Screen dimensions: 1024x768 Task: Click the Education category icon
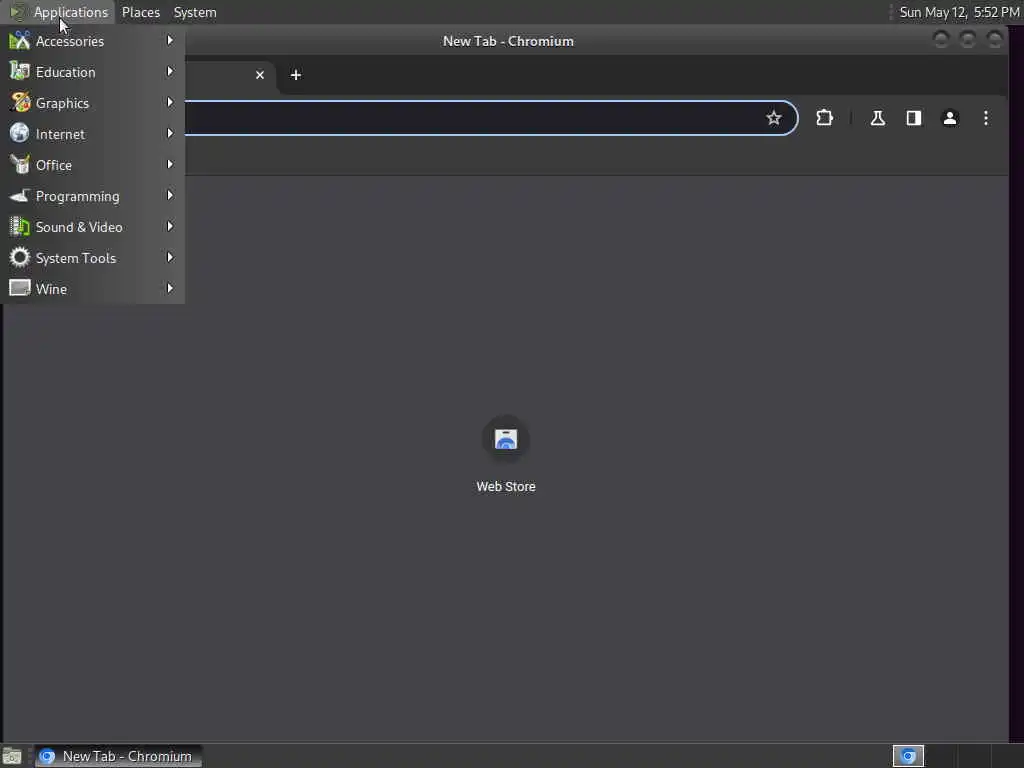tap(20, 71)
